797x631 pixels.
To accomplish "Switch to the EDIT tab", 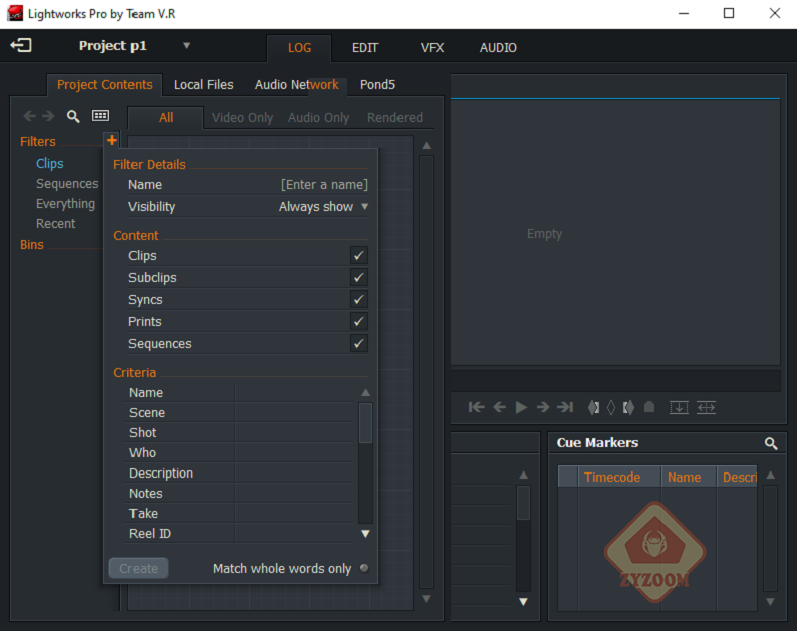I will pyautogui.click(x=365, y=48).
